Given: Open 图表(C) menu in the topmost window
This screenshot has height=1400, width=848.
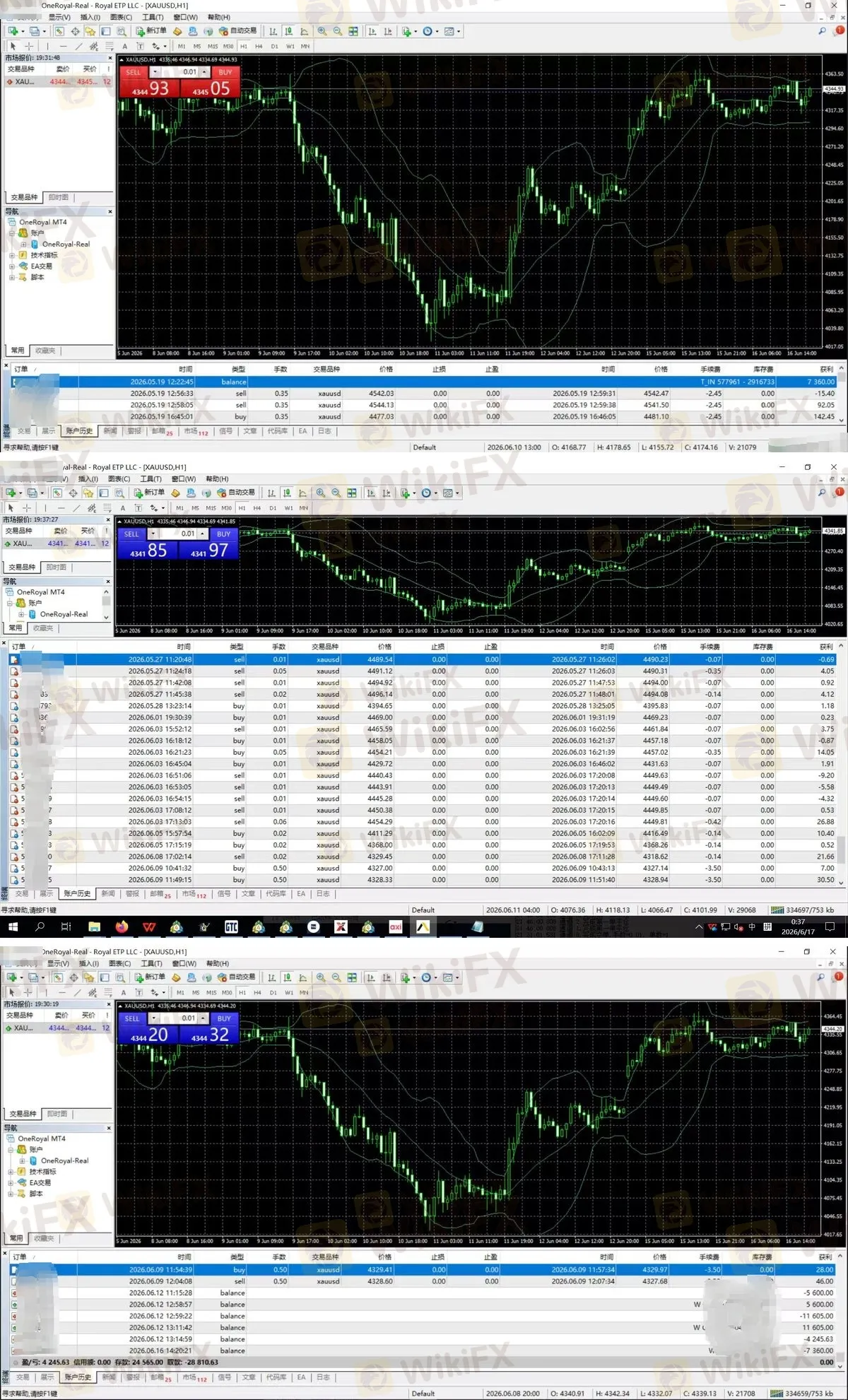Looking at the screenshot, I should coord(121,17).
